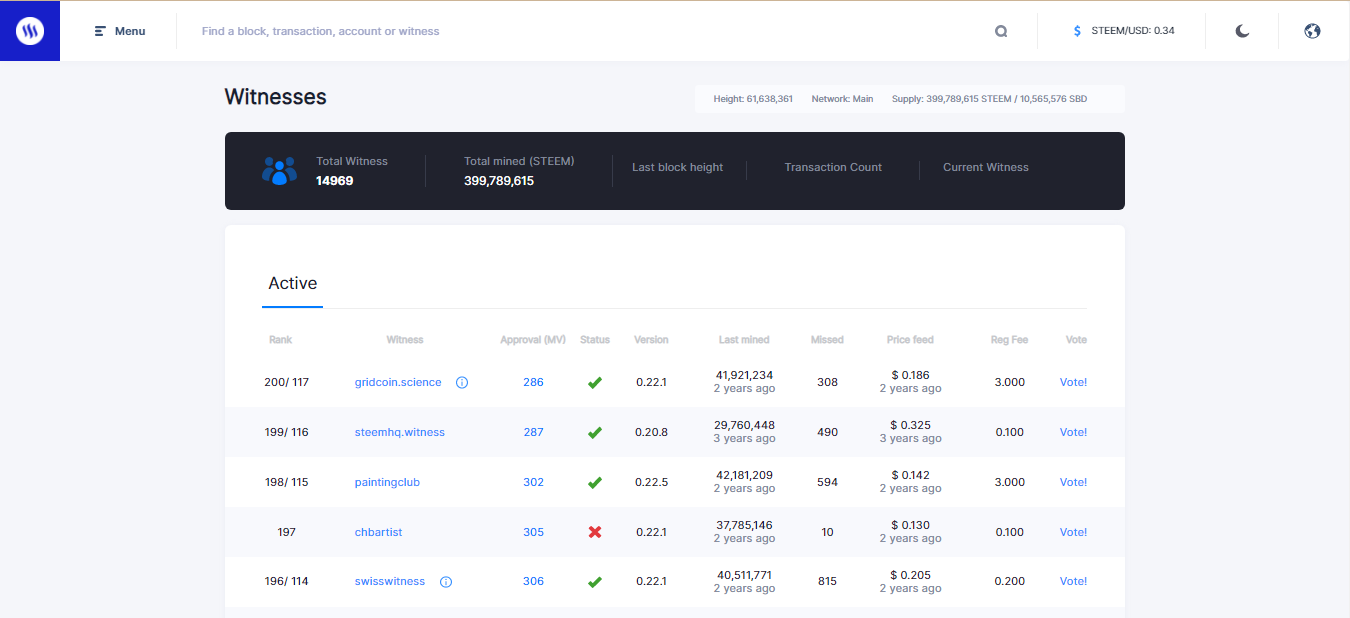Image resolution: width=1350 pixels, height=618 pixels.
Task: Click last mined block 42,181,209
Action: click(x=744, y=475)
